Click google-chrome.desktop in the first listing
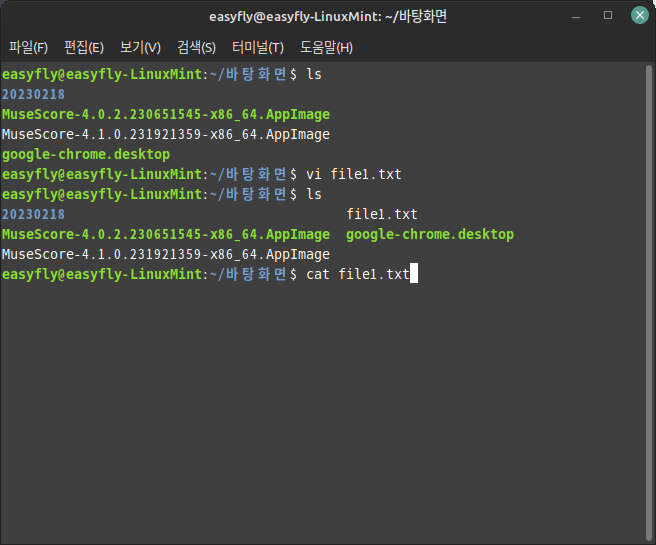Screen dimensions: 656x545 pyautogui.click(x=86, y=155)
